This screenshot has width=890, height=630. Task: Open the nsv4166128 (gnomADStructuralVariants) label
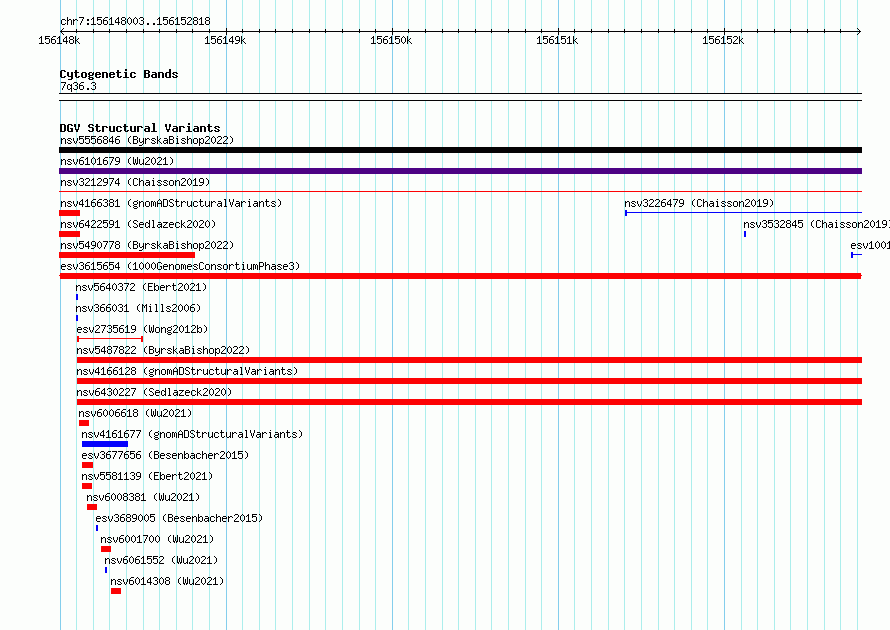187,371
